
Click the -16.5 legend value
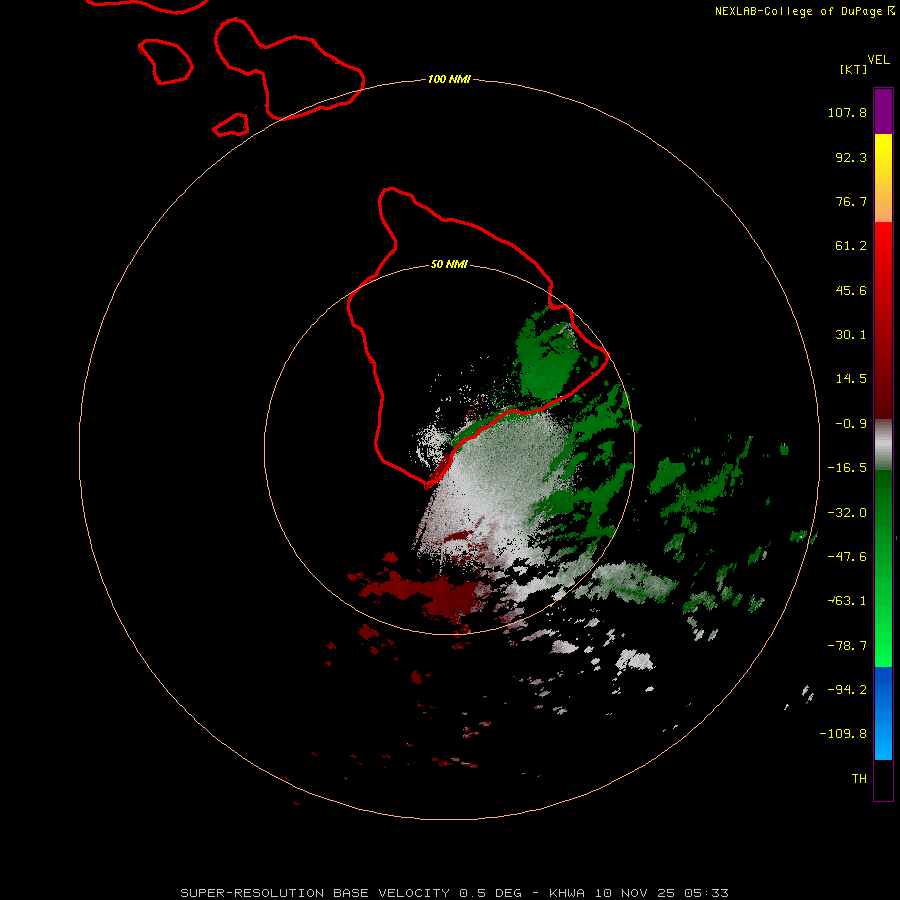(x=847, y=468)
